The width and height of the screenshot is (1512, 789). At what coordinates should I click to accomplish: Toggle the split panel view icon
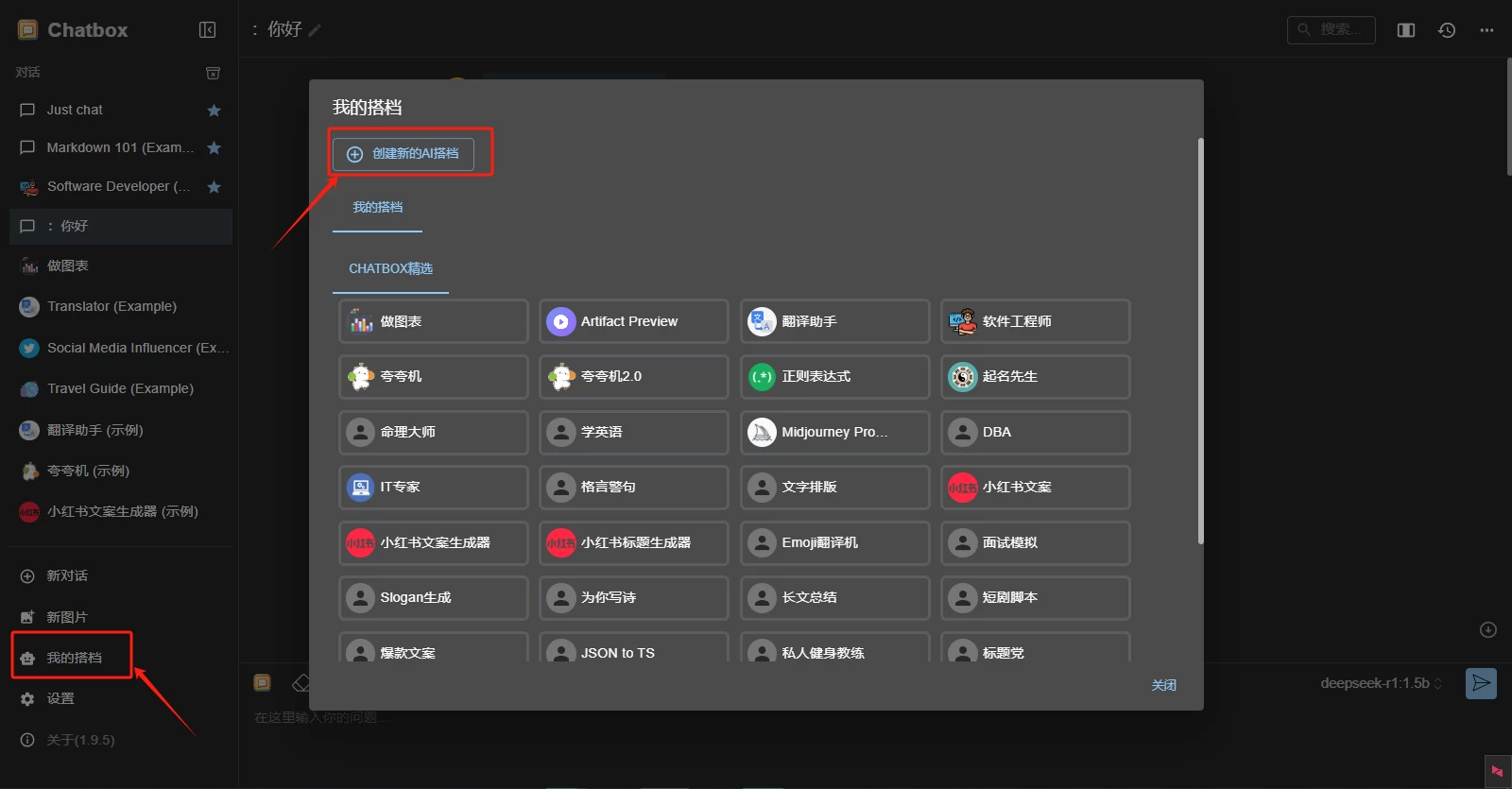point(1406,30)
